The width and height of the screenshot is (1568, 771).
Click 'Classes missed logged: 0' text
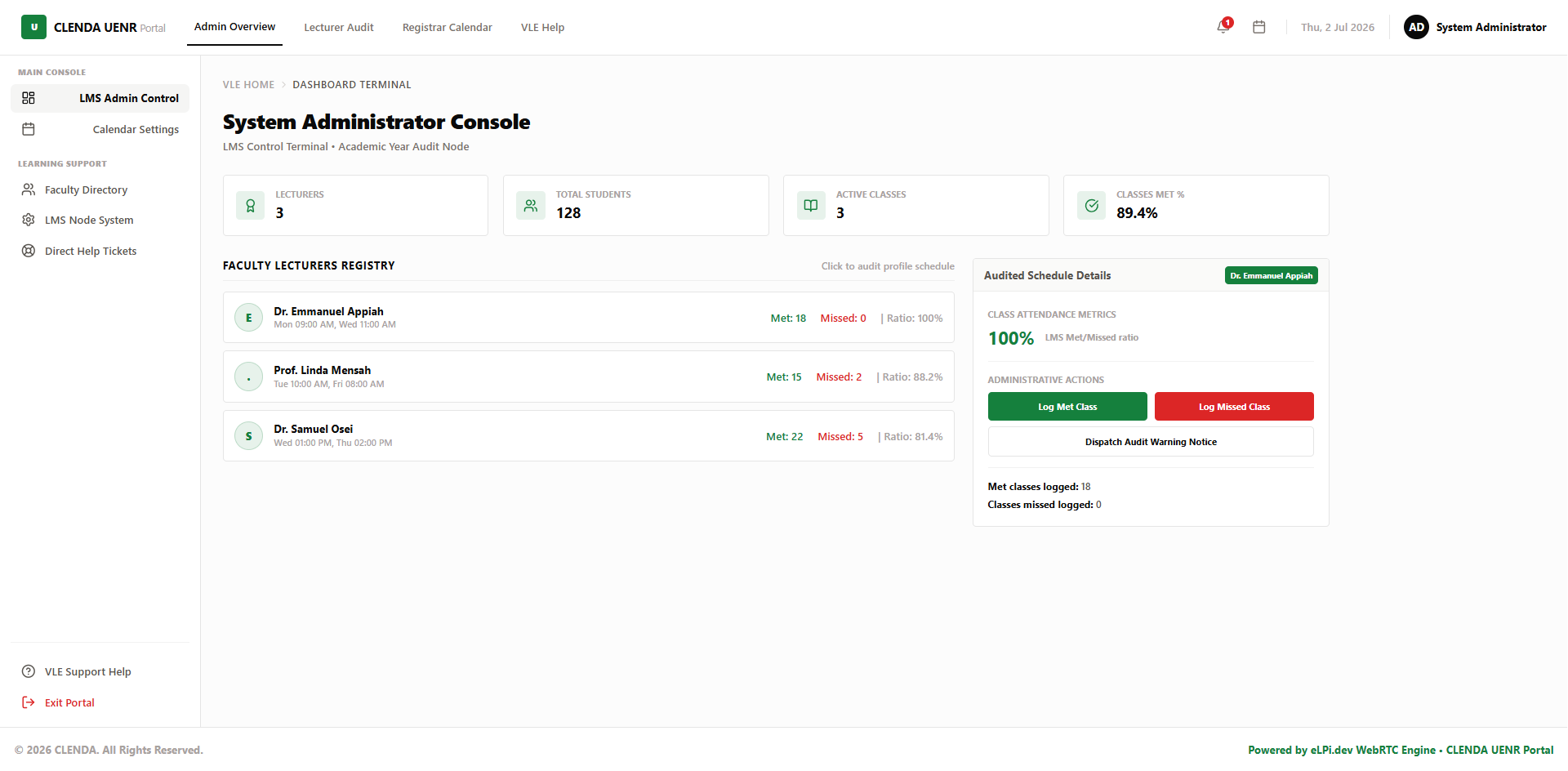click(1045, 505)
